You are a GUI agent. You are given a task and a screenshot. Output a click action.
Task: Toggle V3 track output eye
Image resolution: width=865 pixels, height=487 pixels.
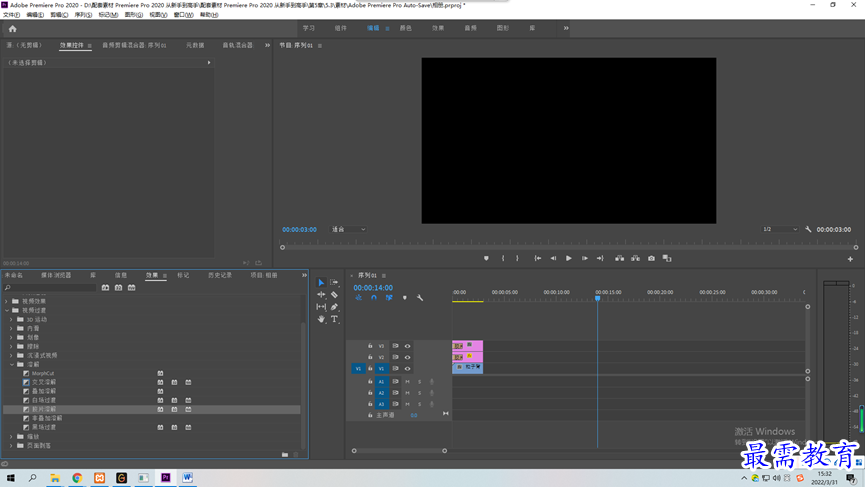point(408,346)
